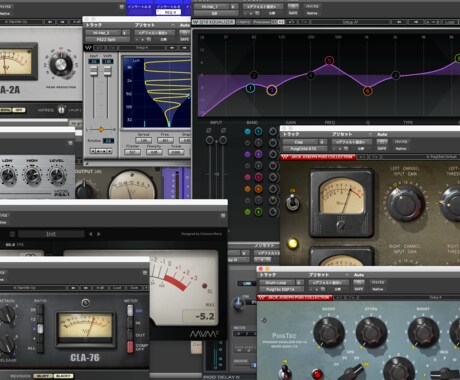Click Q10 pink band 5 numbered button in list
The height and width of the screenshot is (380, 460).
point(259,177)
